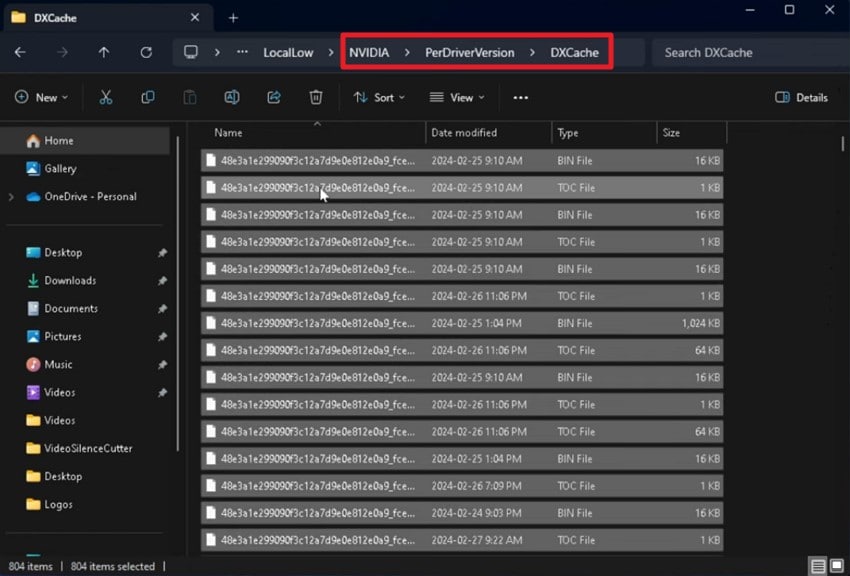Navigate up one folder level
Viewport: 850px width, 576px height.
coord(104,52)
